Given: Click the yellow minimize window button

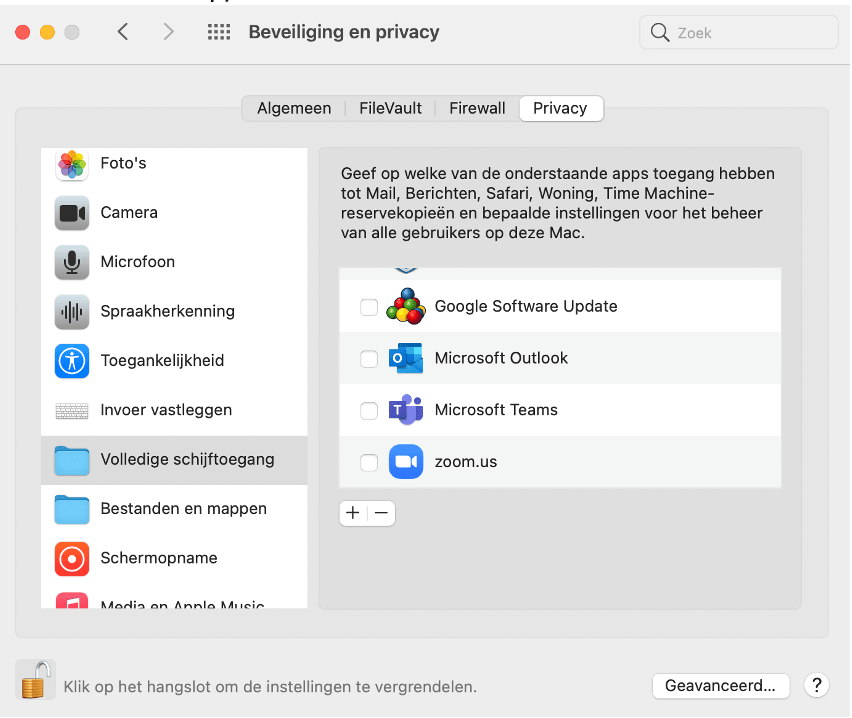Looking at the screenshot, I should click(x=47, y=33).
